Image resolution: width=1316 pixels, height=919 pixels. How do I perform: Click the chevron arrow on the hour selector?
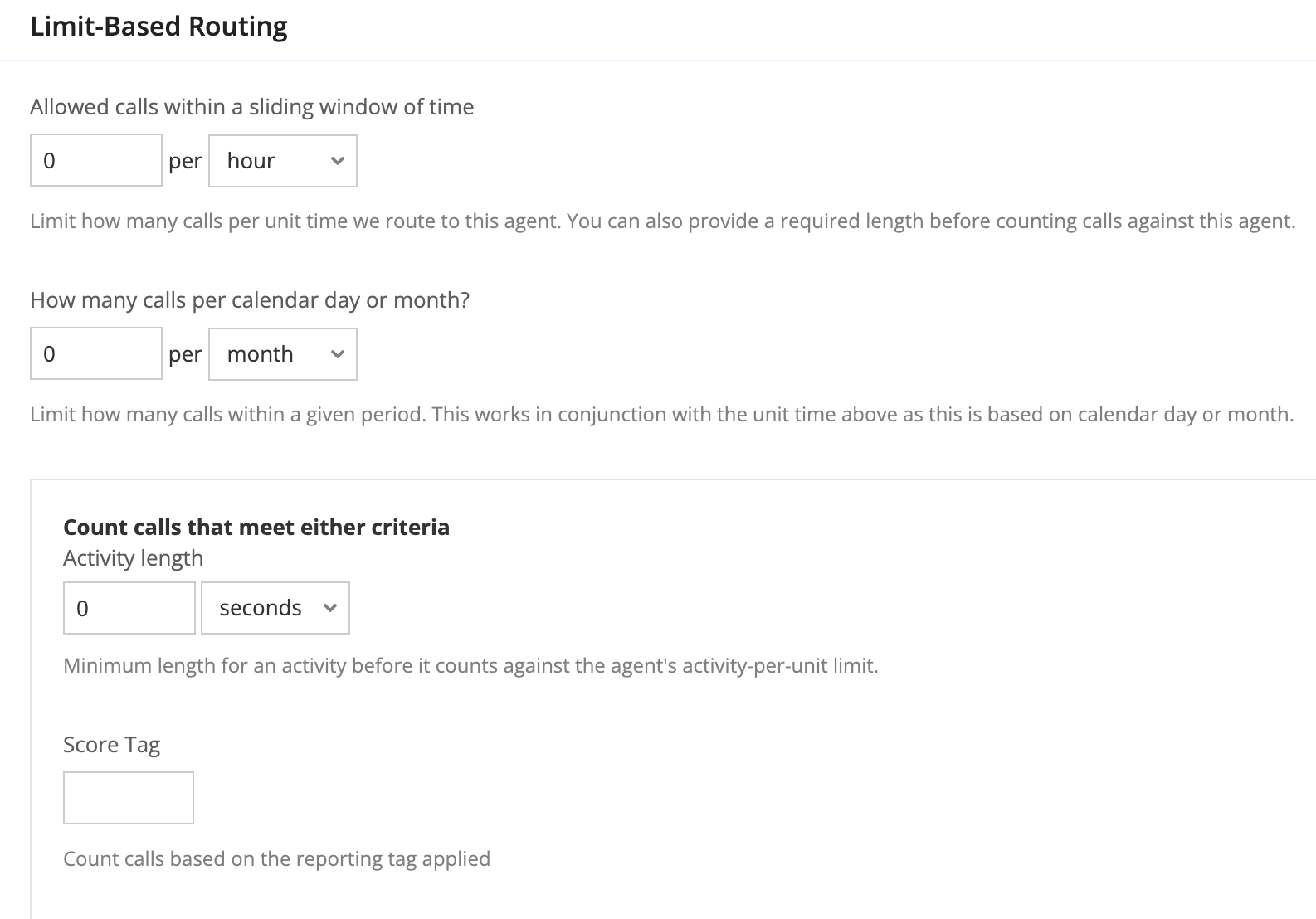(x=337, y=161)
